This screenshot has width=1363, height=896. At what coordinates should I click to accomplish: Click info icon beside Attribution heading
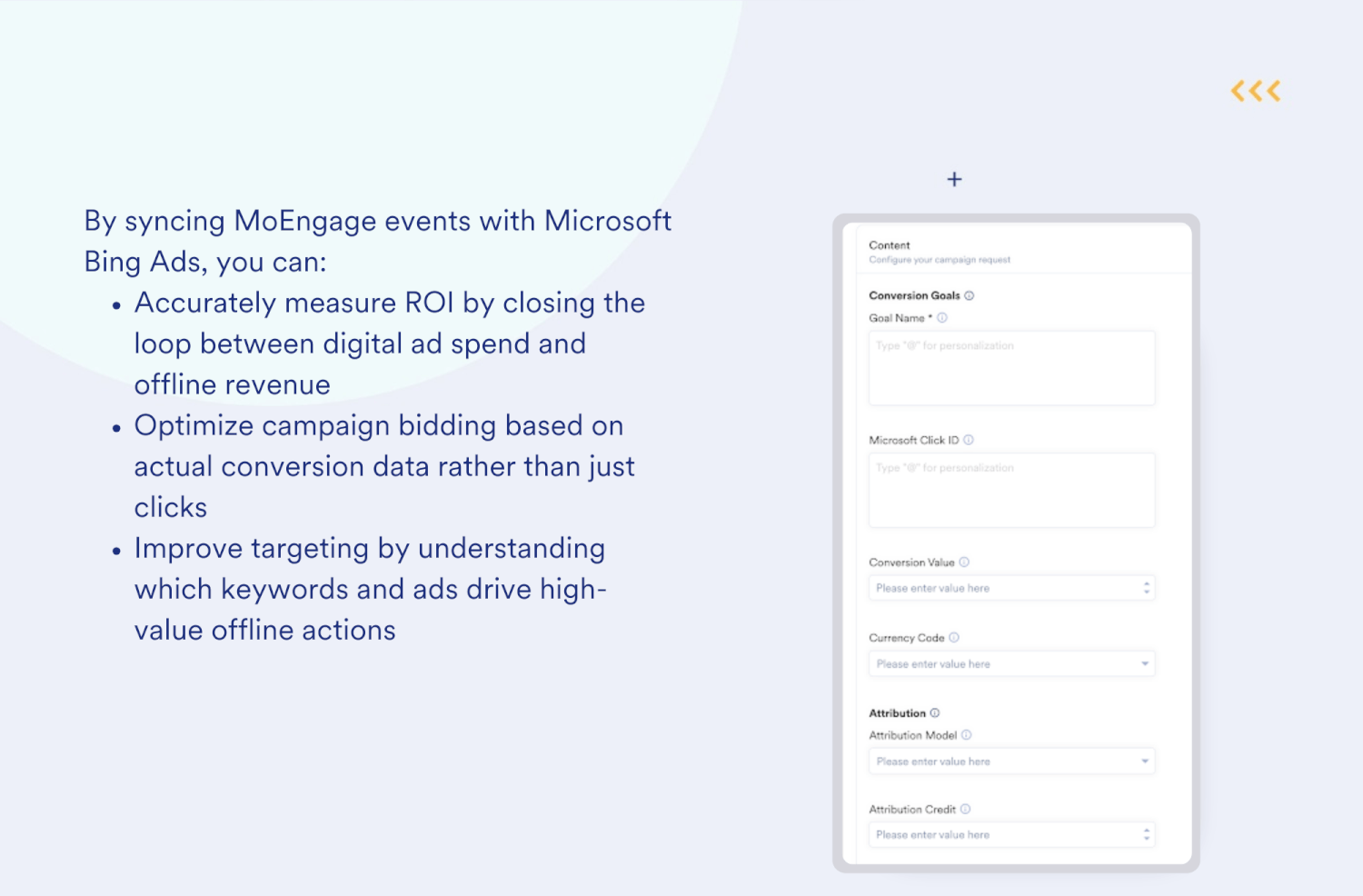tap(935, 713)
